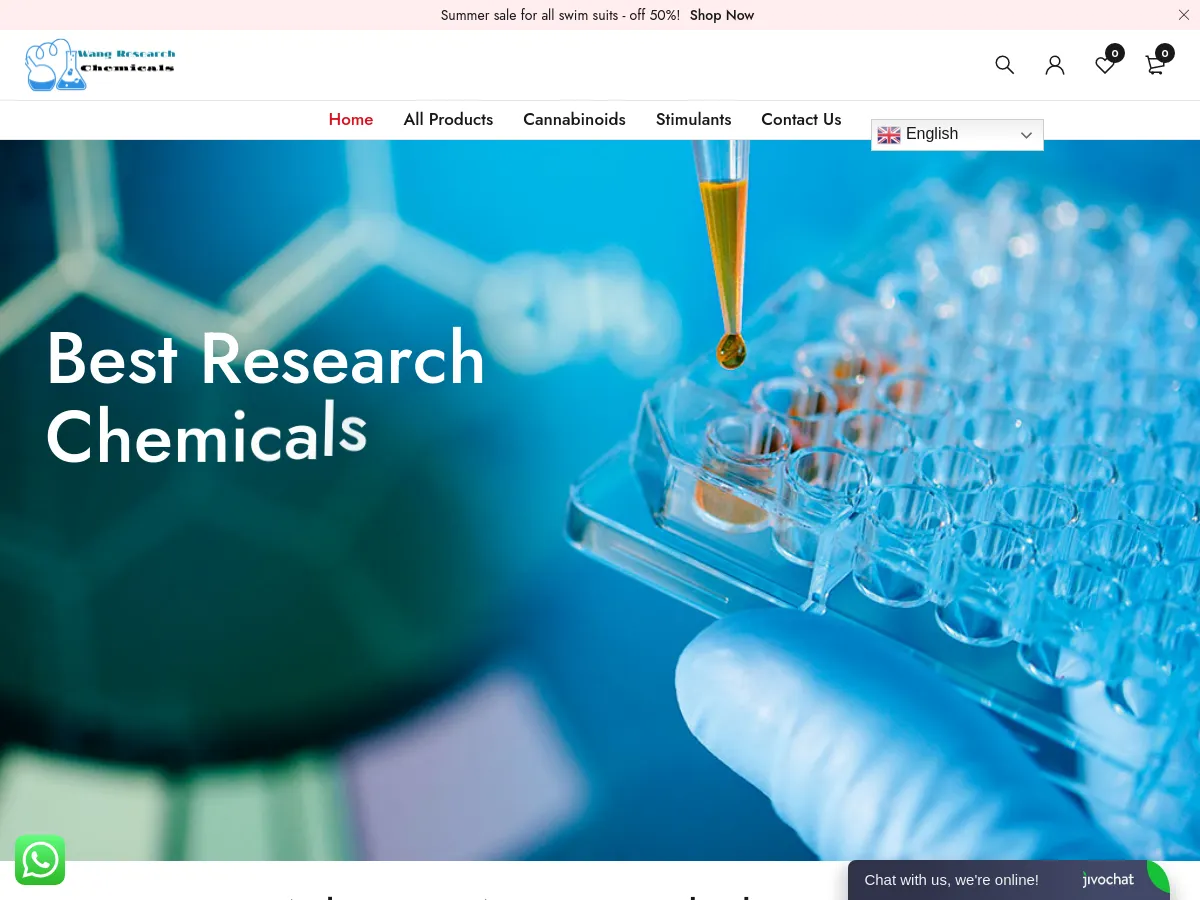The image size is (1200, 900).
Task: Click the Wang Research Chemicals logo
Action: (99, 64)
